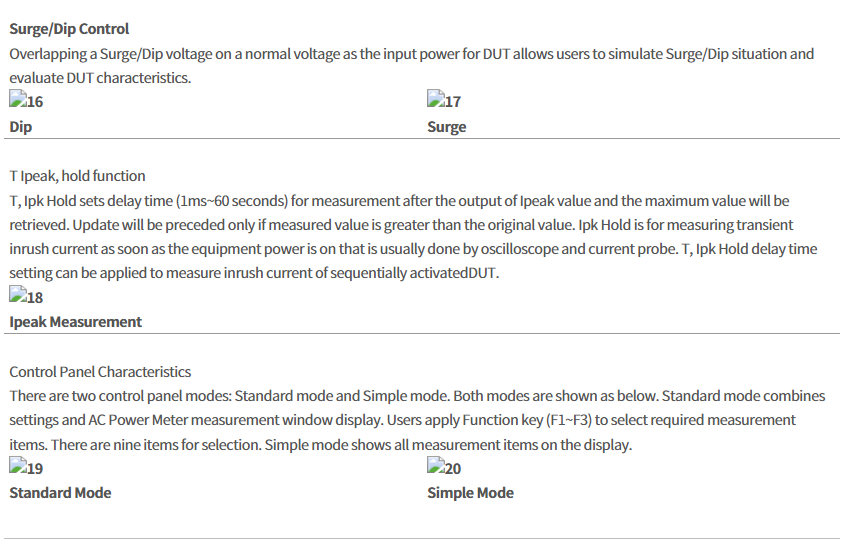The height and width of the screenshot is (547, 843).
Task: Select the broken image numbered 19
Action: 26,467
